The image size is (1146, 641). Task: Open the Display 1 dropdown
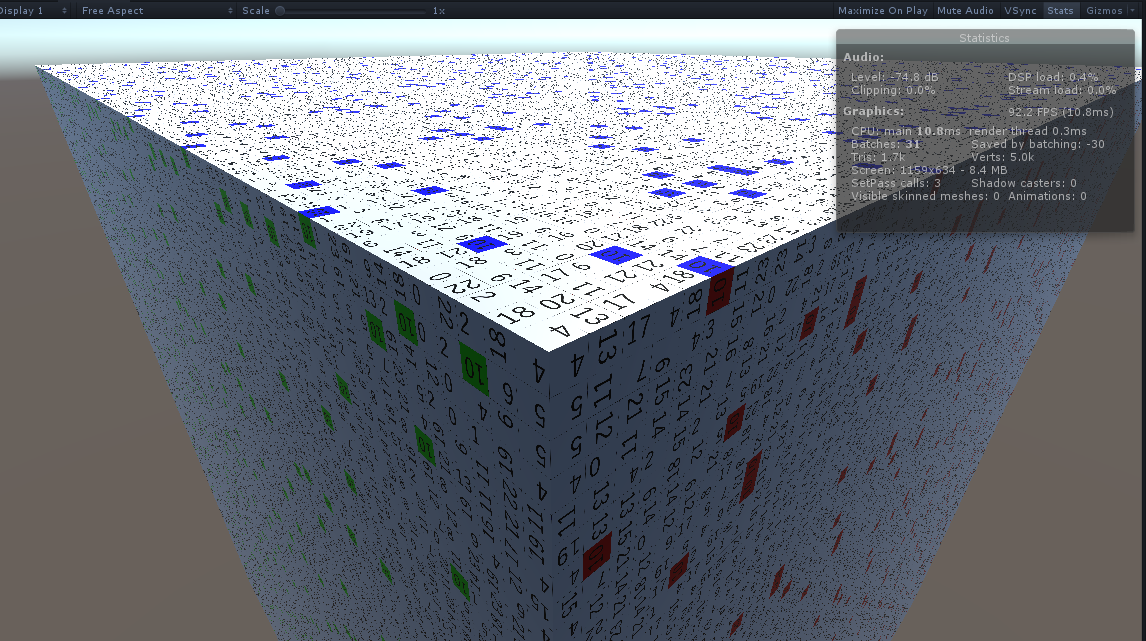tap(34, 10)
